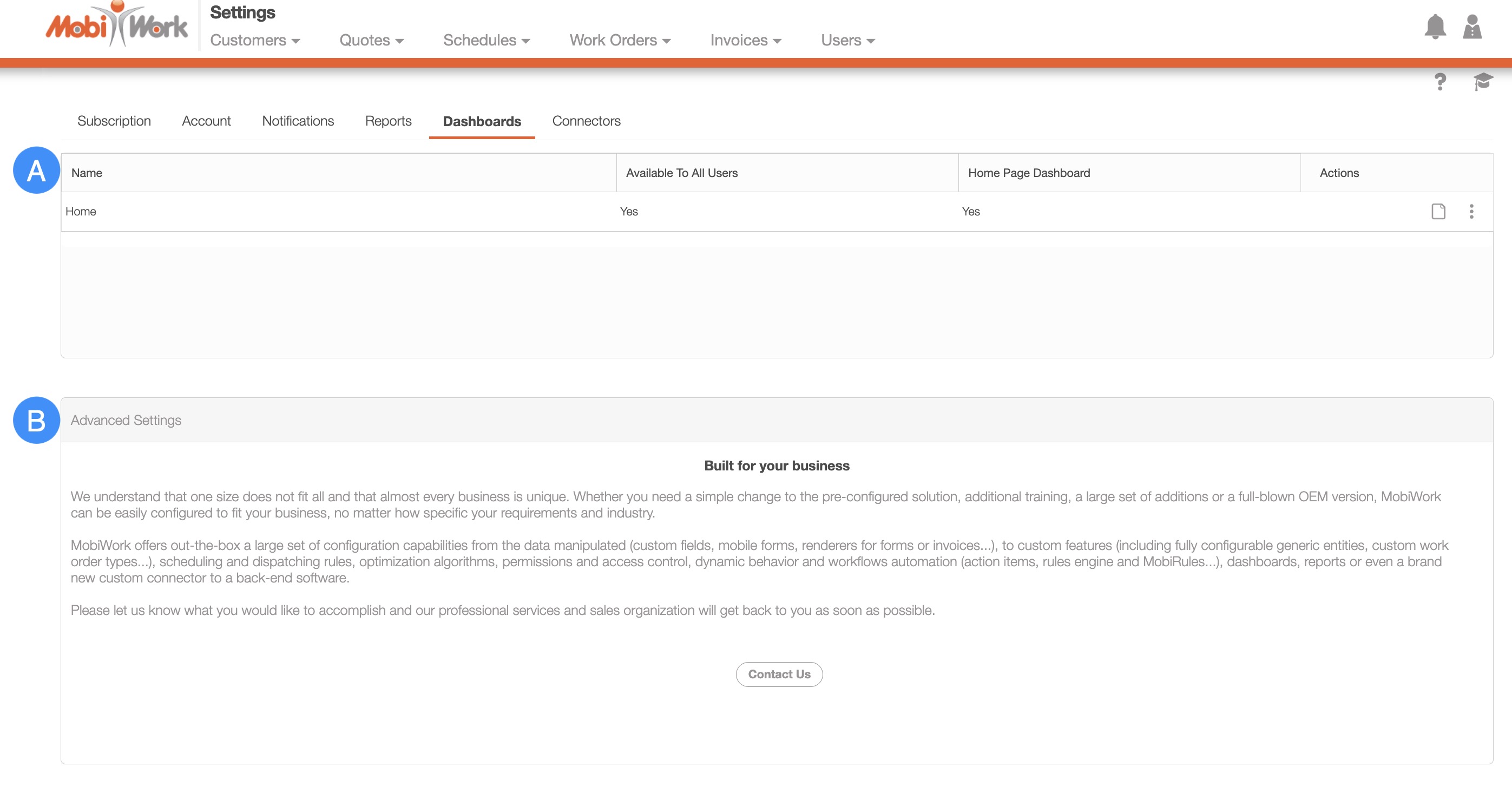Open the user profile icon

(x=1471, y=27)
